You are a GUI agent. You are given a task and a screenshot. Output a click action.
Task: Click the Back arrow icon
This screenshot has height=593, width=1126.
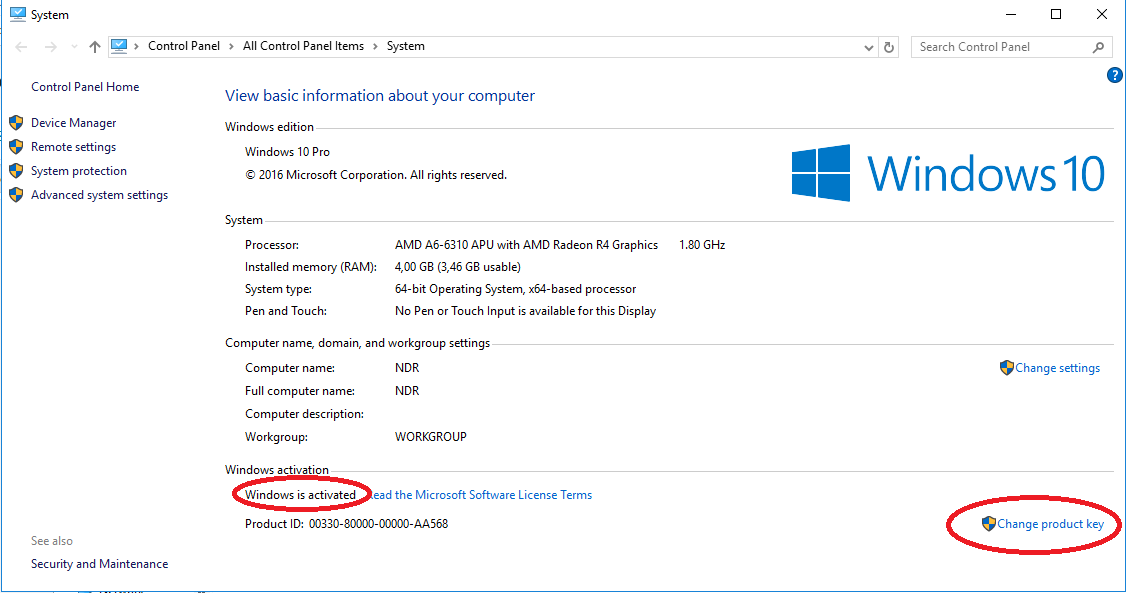pos(20,46)
